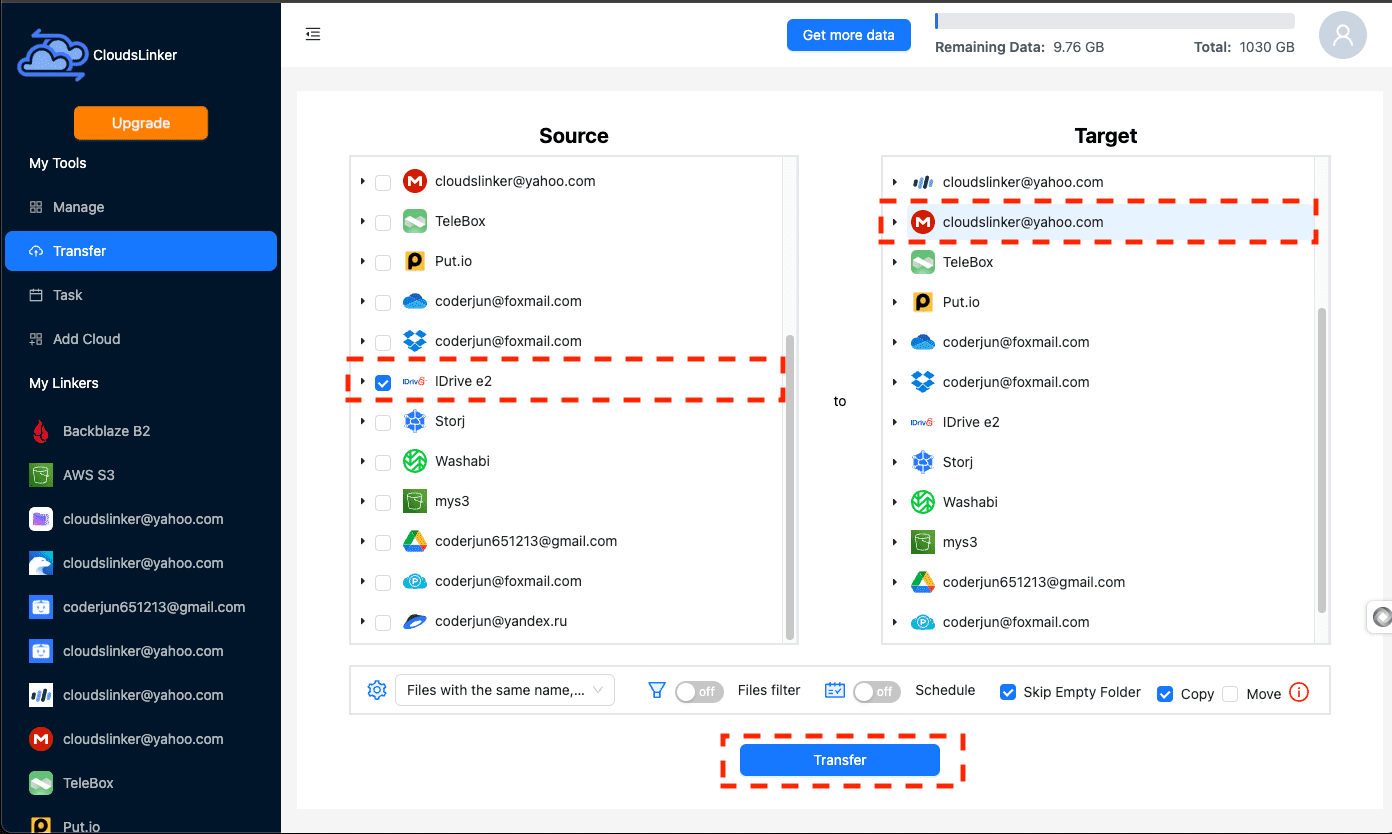Expand TeleBox in the Target tree
This screenshot has width=1392, height=834.
(895, 262)
